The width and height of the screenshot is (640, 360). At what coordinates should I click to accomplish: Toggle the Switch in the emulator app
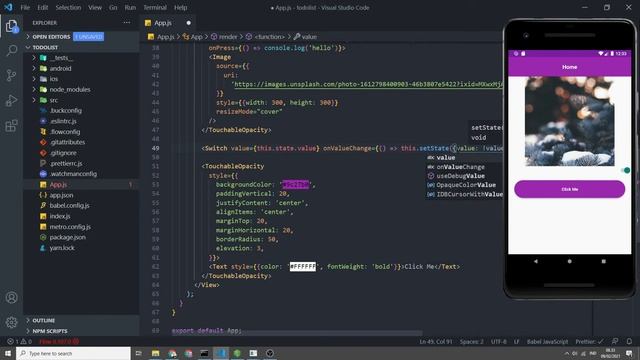(x=626, y=170)
